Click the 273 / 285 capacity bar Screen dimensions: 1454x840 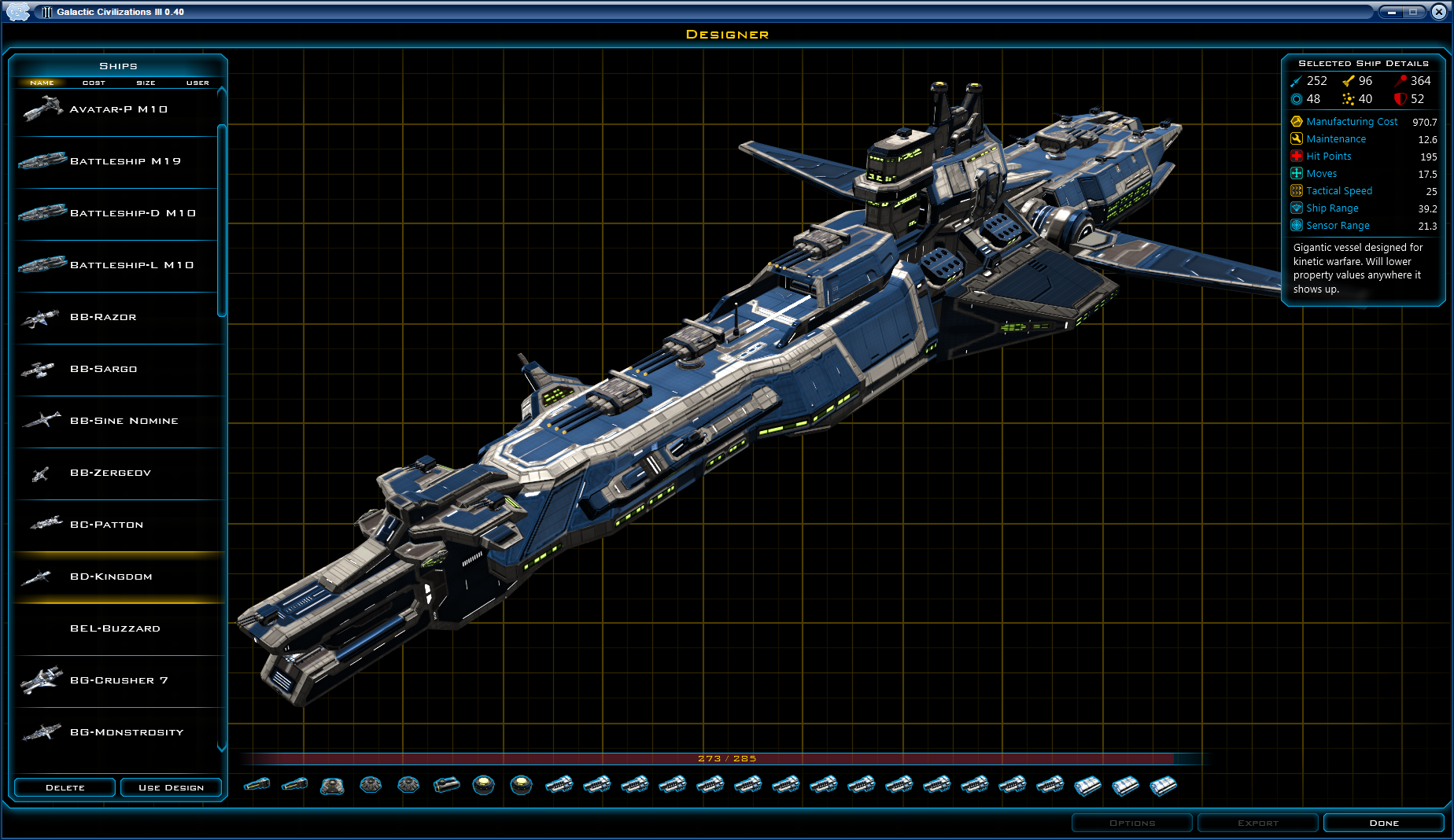[727, 758]
